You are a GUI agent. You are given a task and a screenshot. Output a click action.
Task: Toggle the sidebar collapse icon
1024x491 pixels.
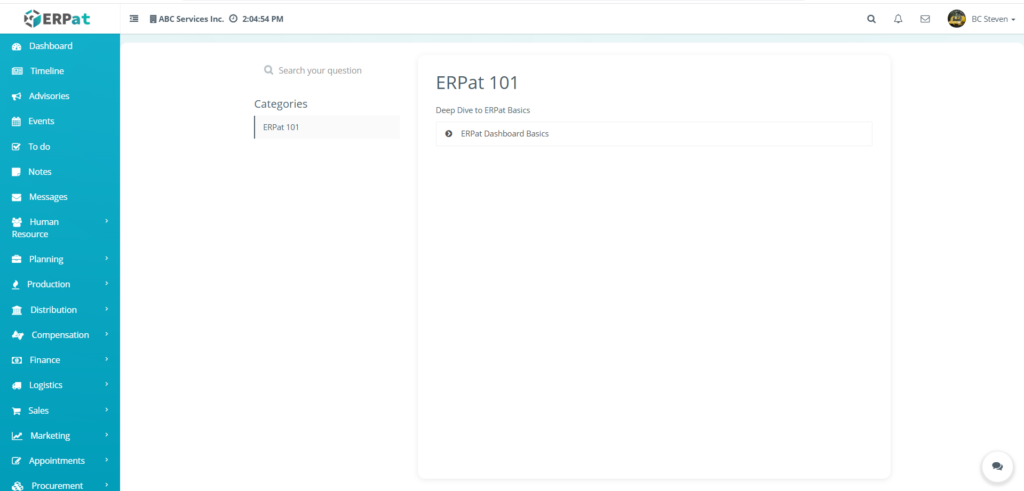pyautogui.click(x=134, y=19)
